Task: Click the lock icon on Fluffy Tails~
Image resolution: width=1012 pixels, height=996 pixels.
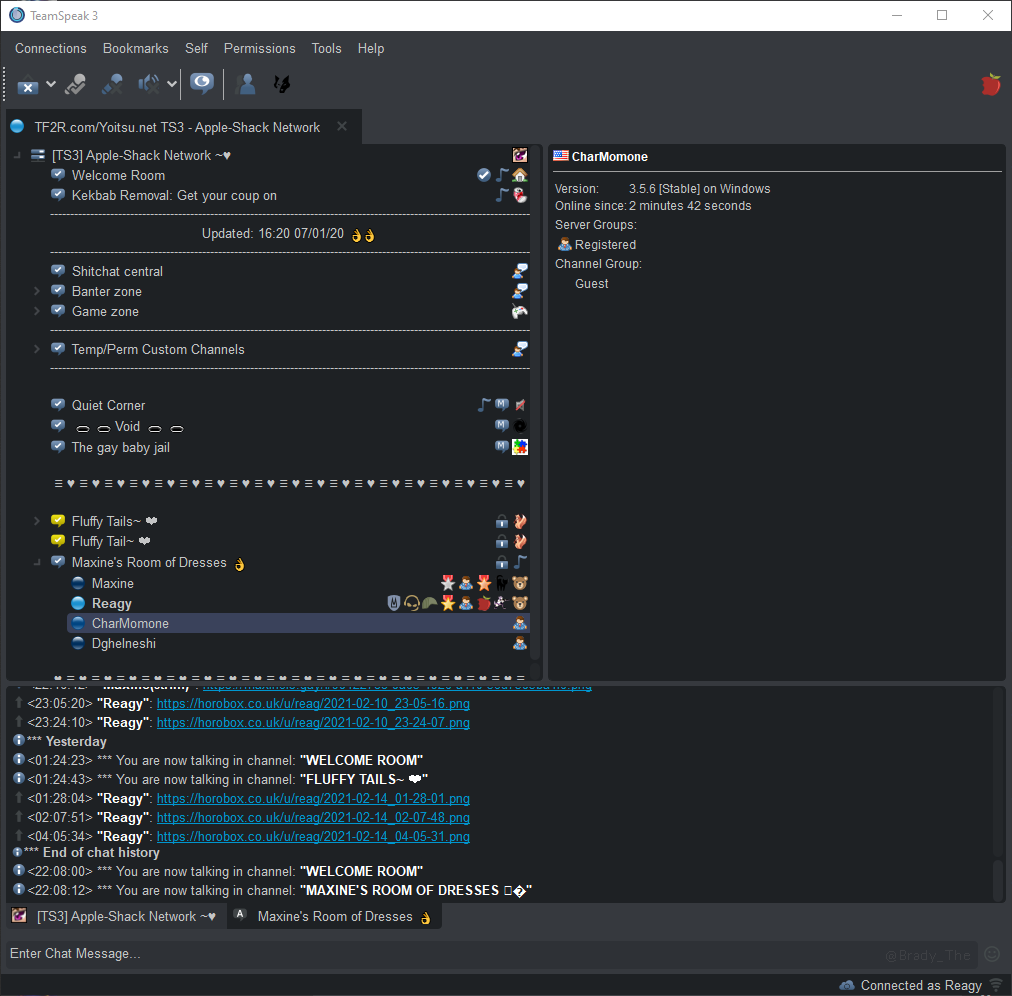Action: pos(501,522)
